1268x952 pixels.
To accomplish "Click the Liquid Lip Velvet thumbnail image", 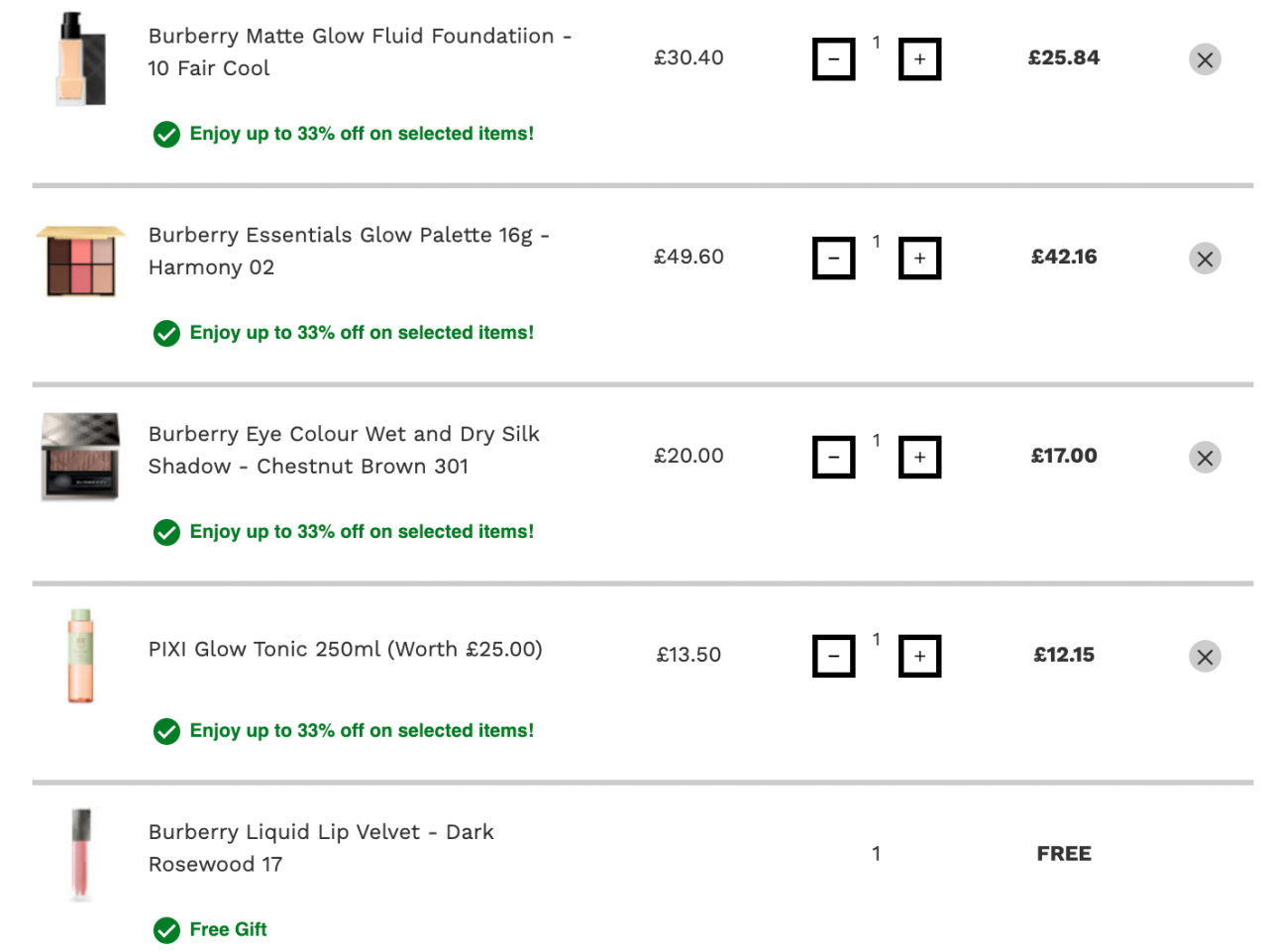I will point(80,854).
